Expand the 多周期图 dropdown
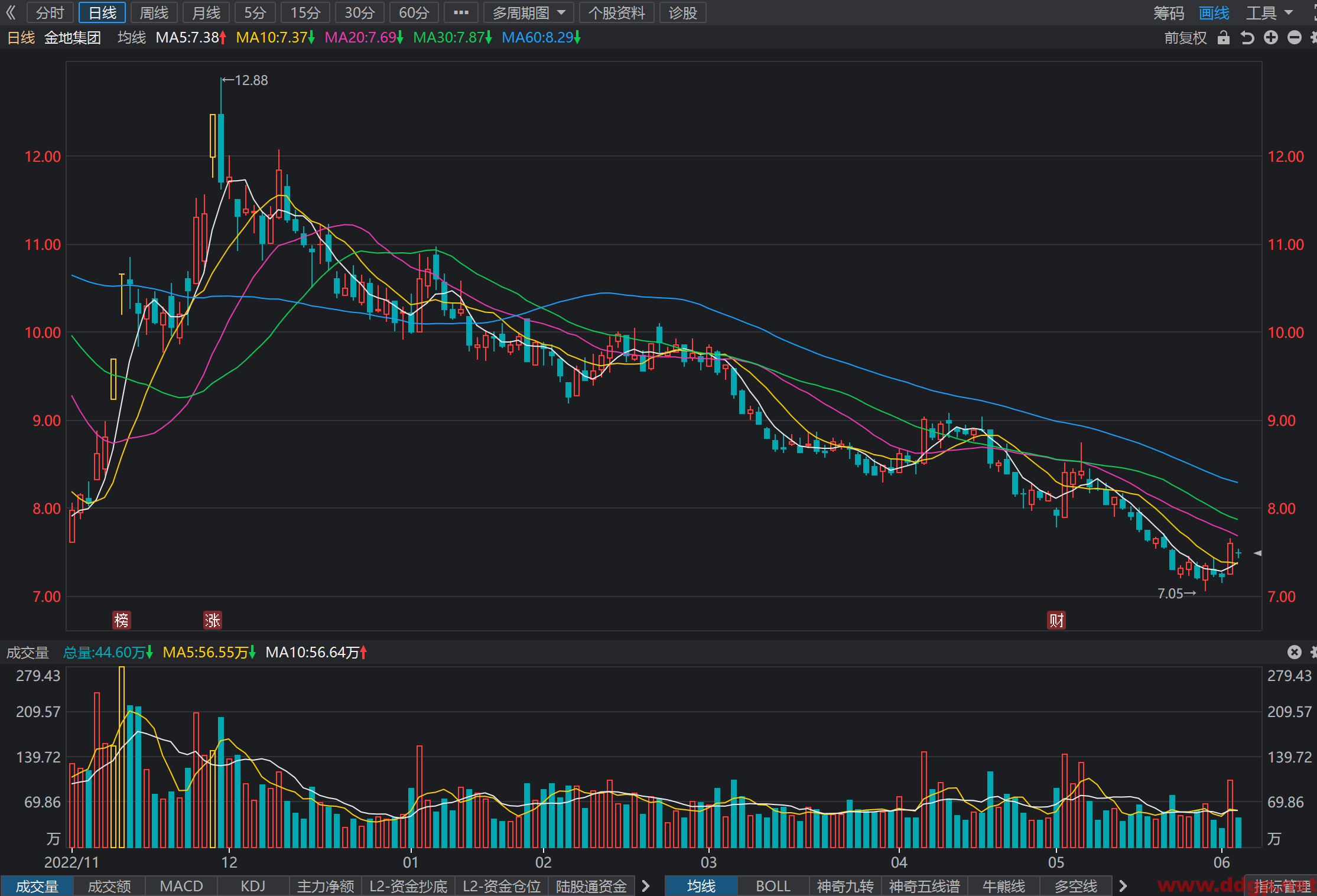 (x=529, y=12)
